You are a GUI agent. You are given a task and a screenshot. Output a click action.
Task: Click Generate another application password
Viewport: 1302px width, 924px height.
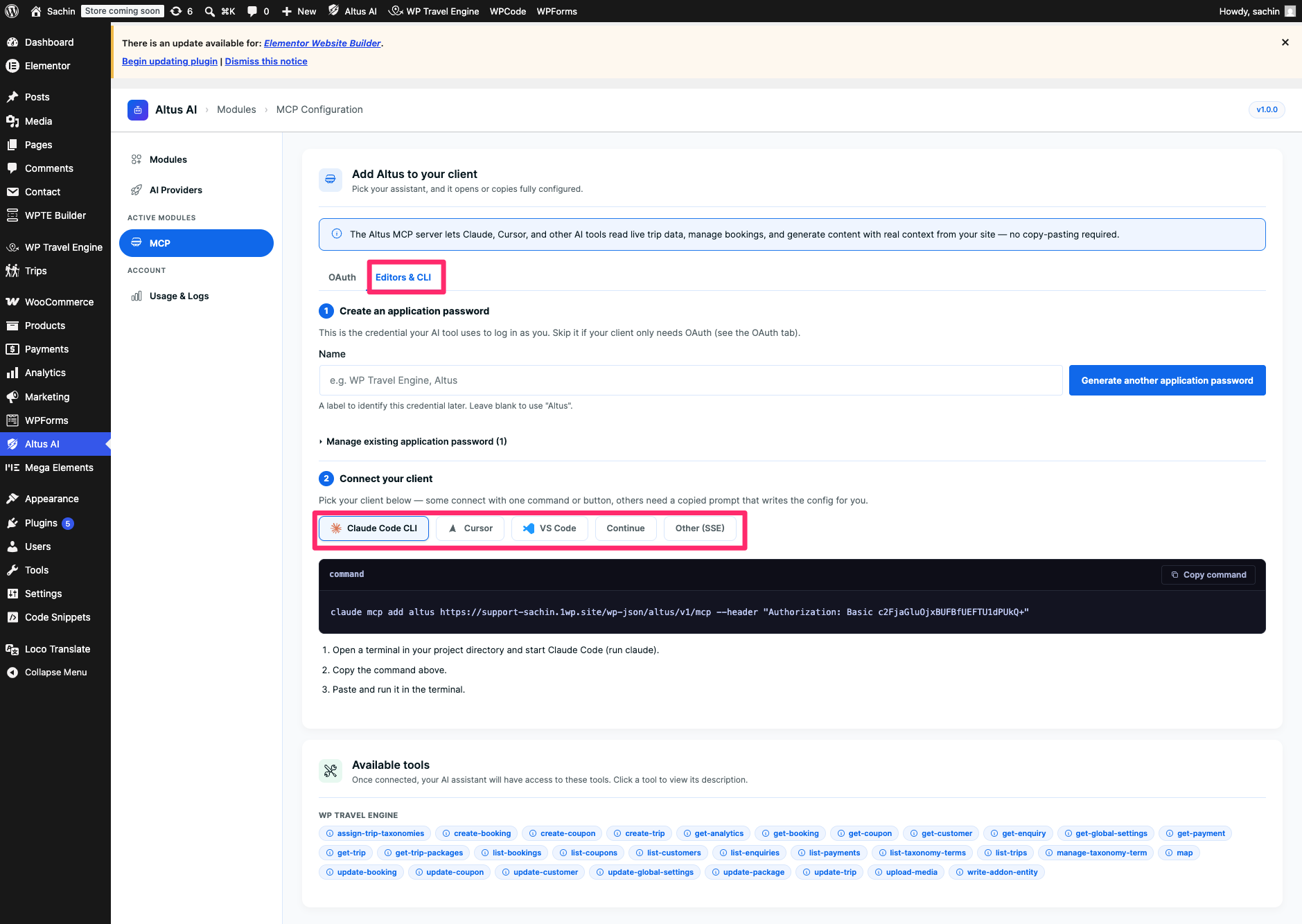click(x=1167, y=380)
